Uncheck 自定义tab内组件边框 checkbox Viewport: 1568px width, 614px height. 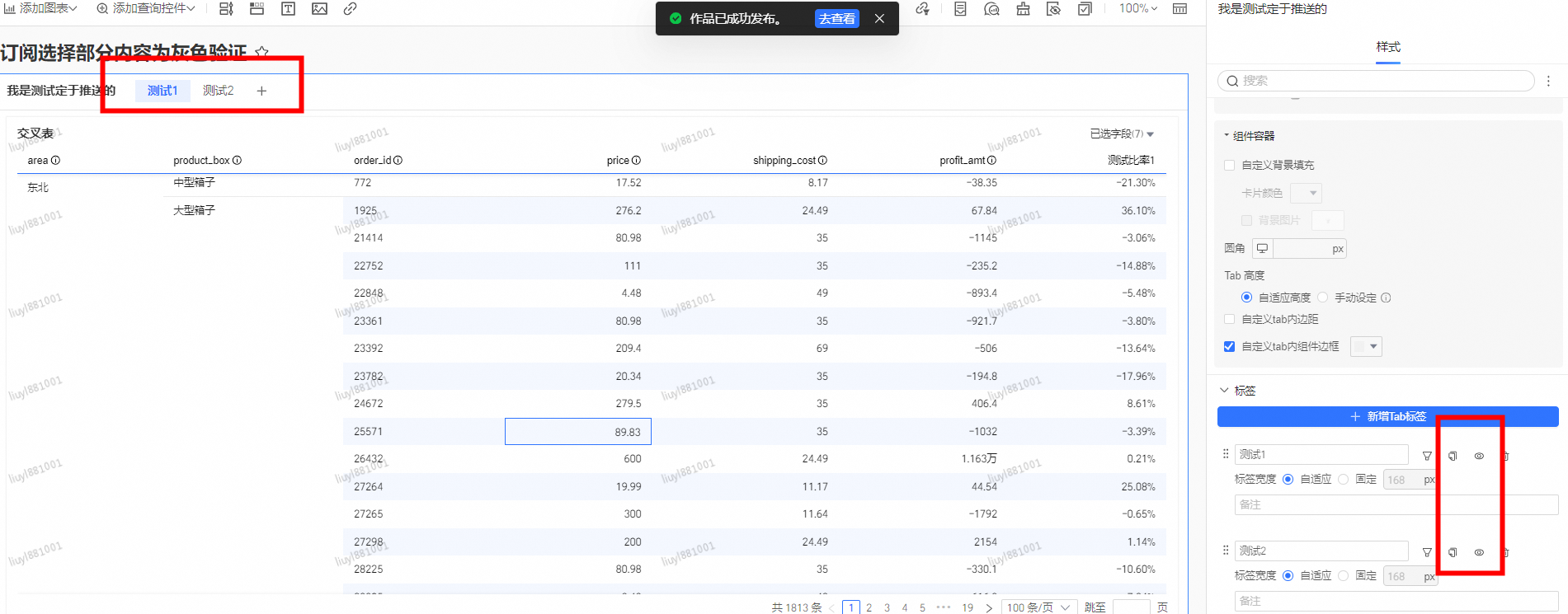[1230, 346]
